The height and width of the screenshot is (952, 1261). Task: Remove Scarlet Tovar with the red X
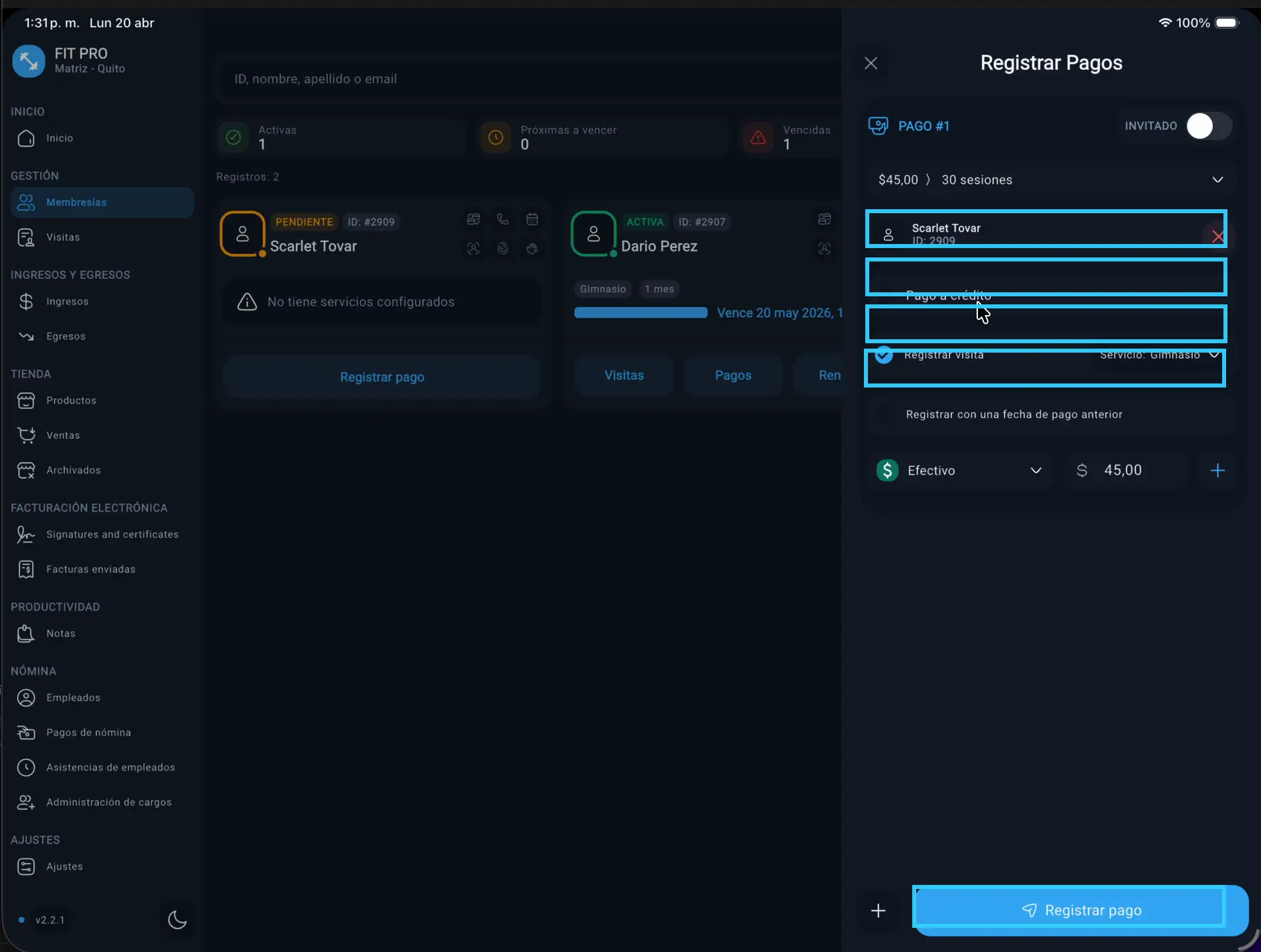point(1217,236)
